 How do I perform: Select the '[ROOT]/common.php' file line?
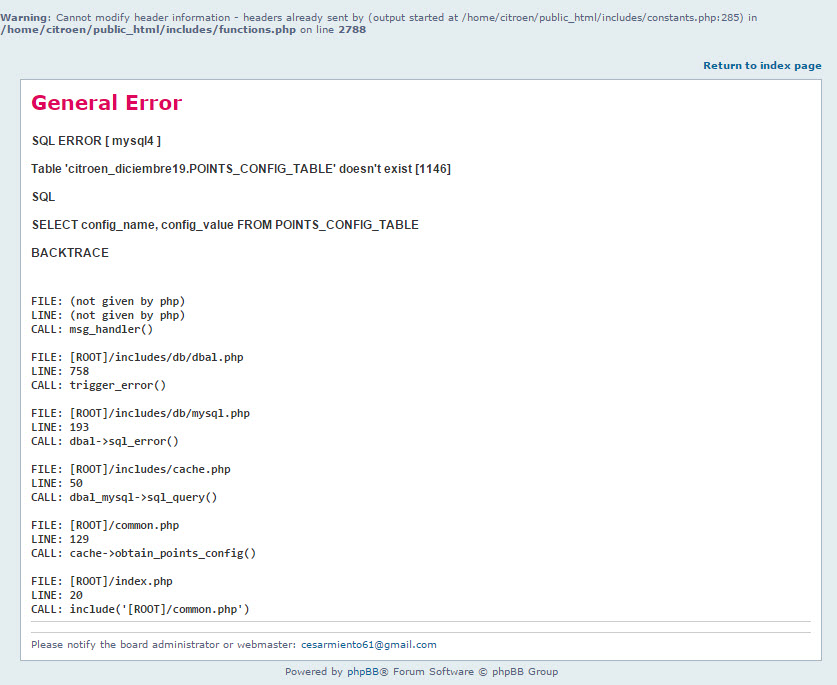(105, 525)
